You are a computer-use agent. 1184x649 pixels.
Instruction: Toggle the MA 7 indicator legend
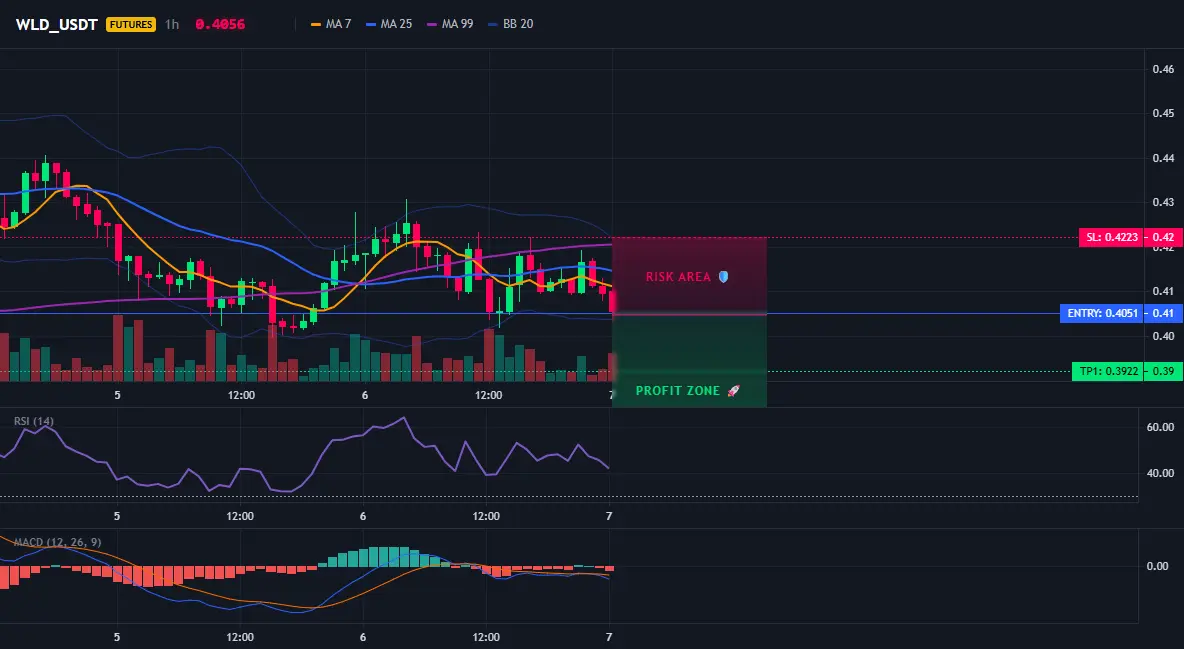click(331, 24)
